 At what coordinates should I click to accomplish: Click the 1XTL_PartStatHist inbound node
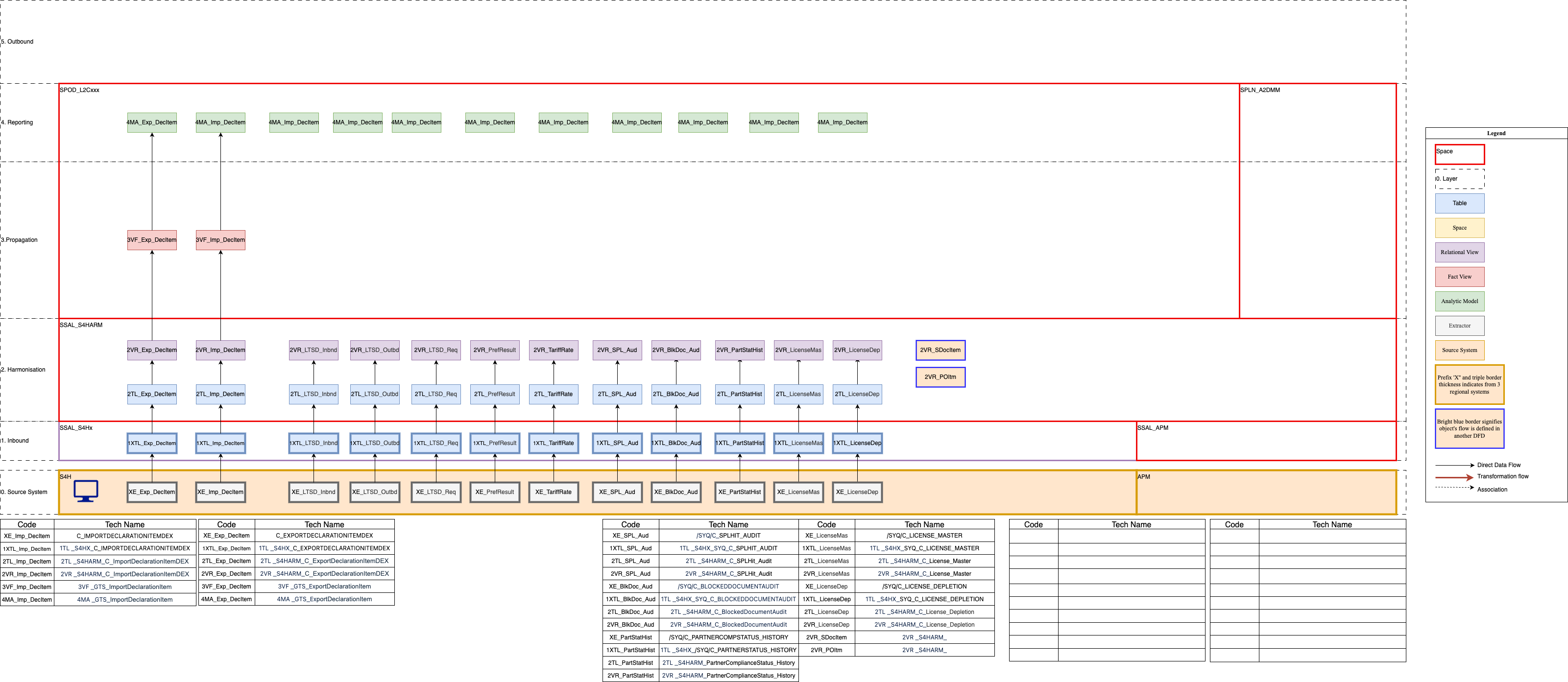coord(740,443)
